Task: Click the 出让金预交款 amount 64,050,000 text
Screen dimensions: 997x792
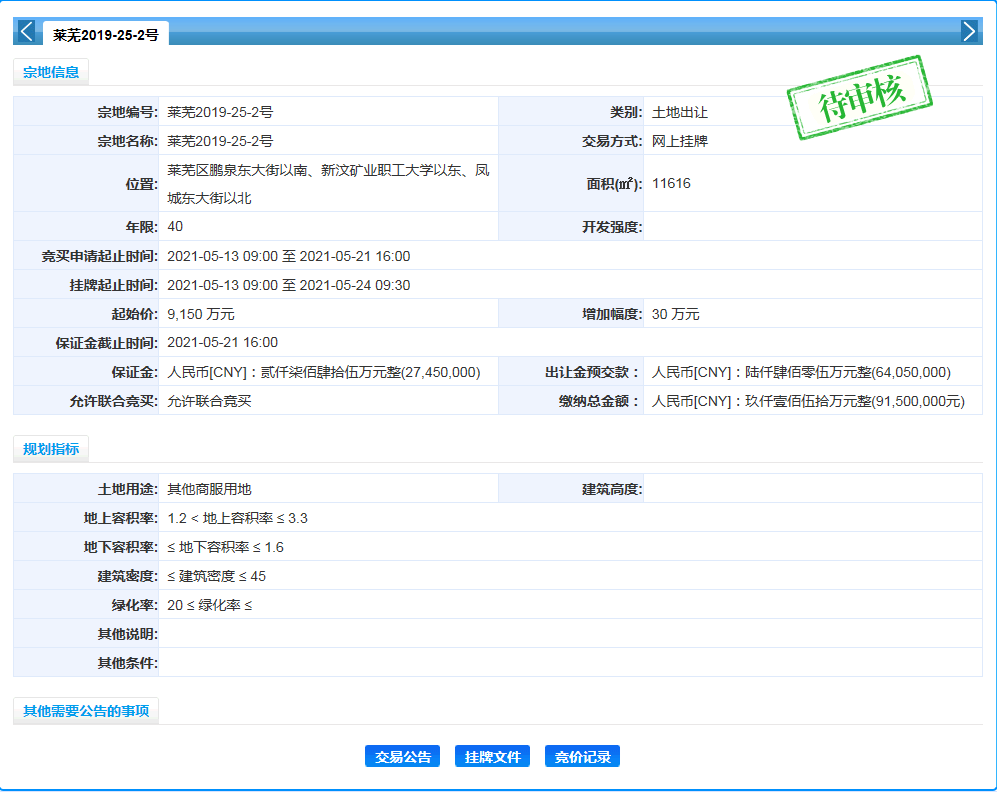Action: [x=801, y=372]
